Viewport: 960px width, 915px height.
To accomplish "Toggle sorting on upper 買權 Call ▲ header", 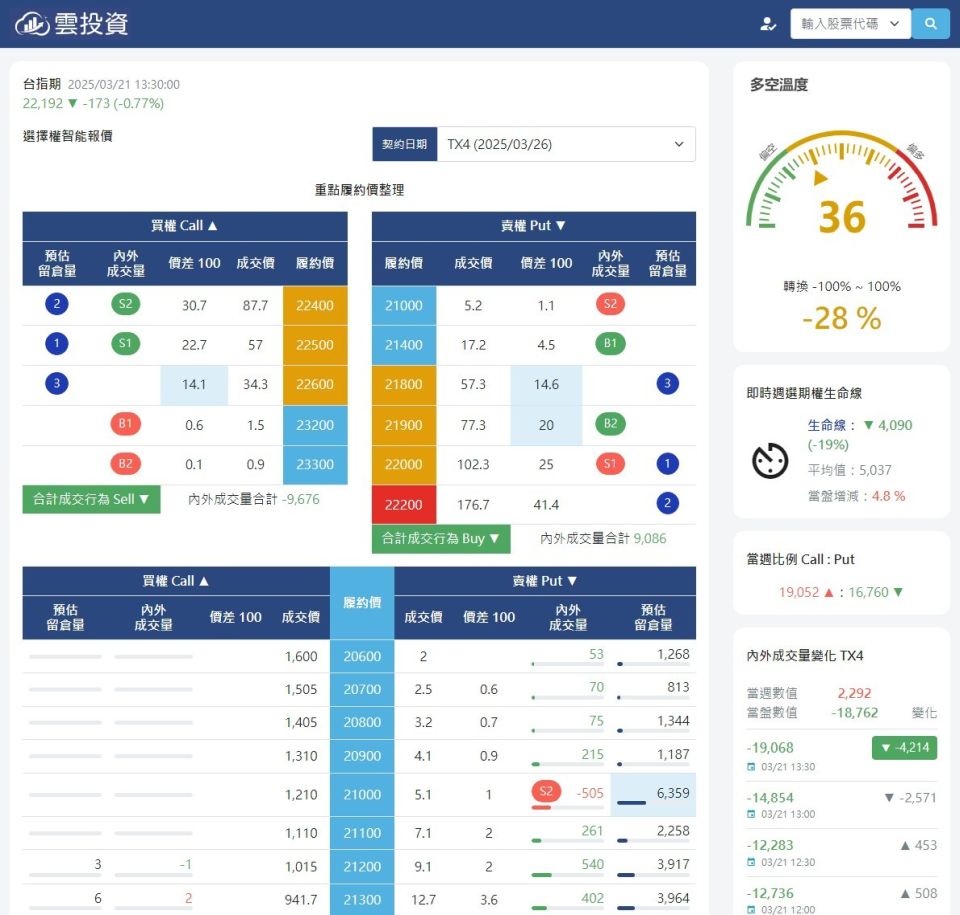I will (185, 226).
